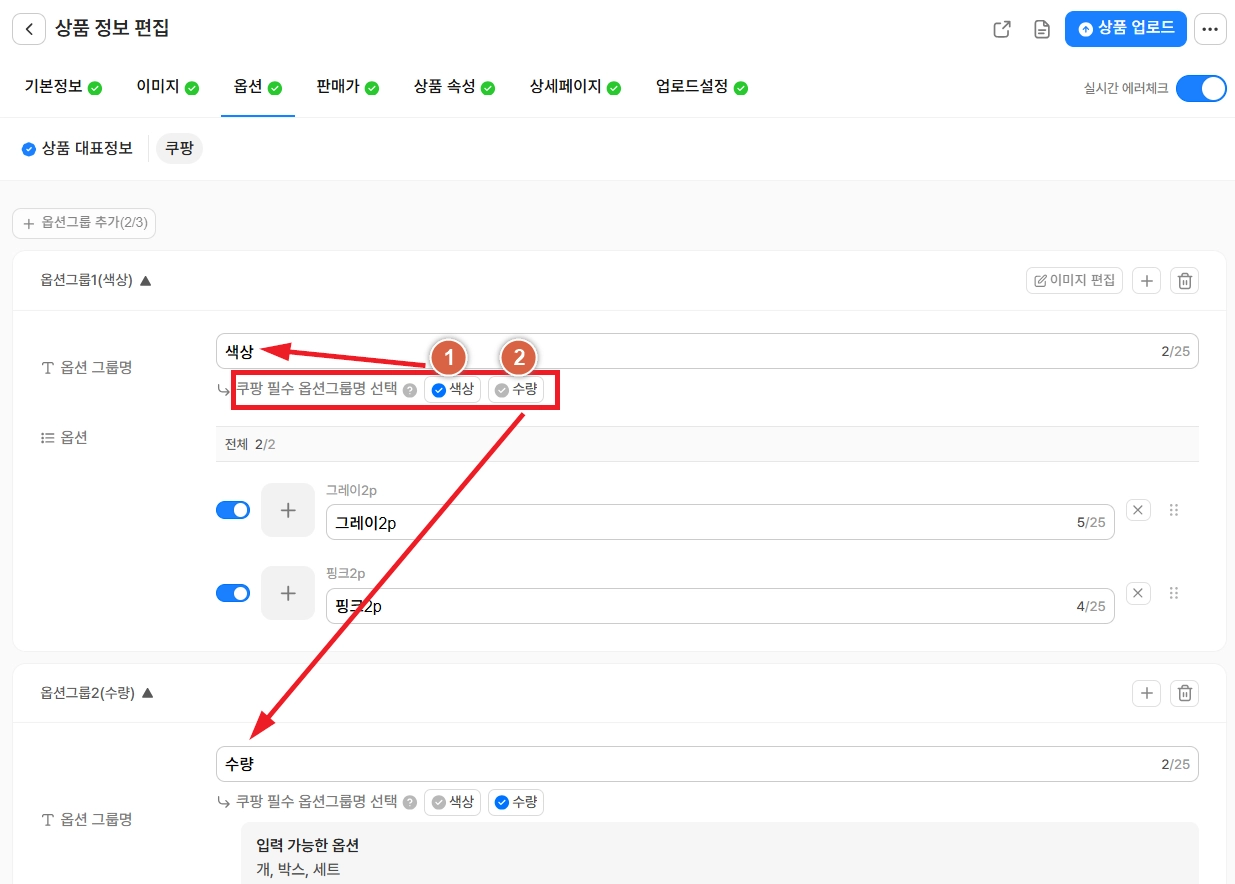
Task: Click drag handle icon of 핑크2p row
Action: tap(1174, 593)
